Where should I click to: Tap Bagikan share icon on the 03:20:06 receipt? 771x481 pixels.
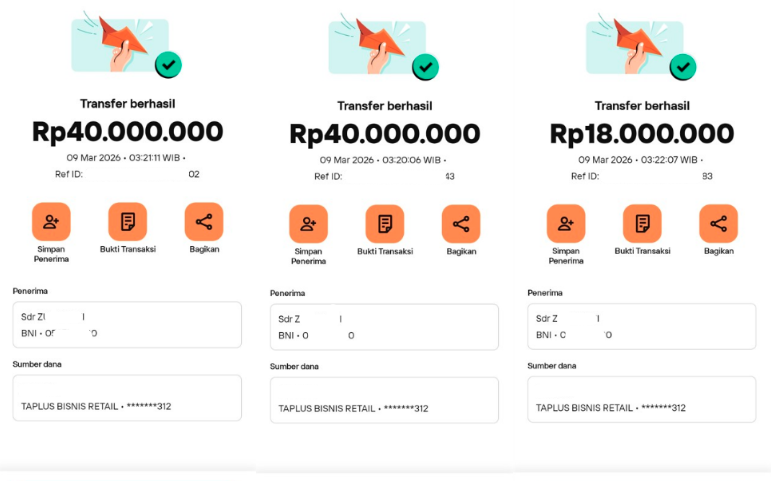click(x=461, y=224)
